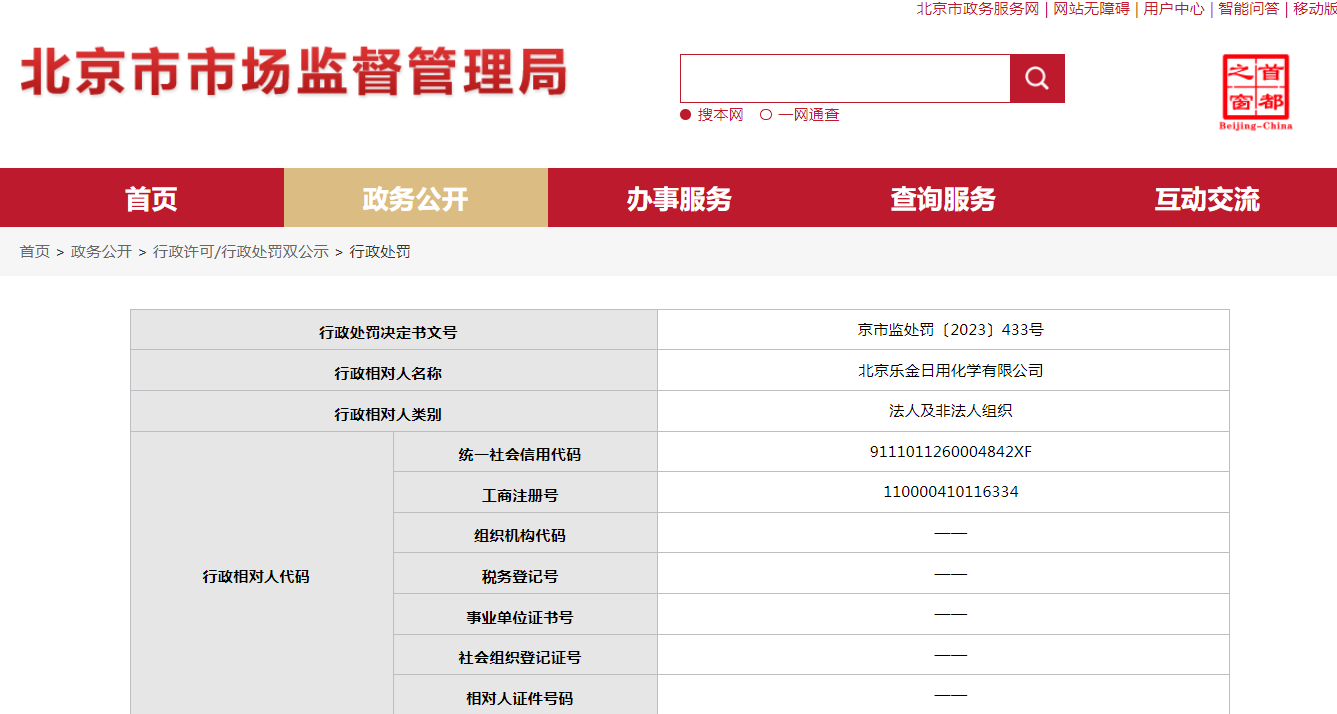Open the 政务公开 navigation tab
Screen dimensions: 1337x714
pos(416,198)
